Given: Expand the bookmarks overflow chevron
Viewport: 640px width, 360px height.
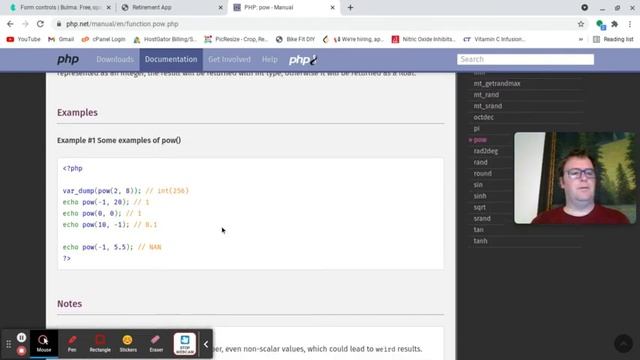Looking at the screenshot, I should [581, 39].
